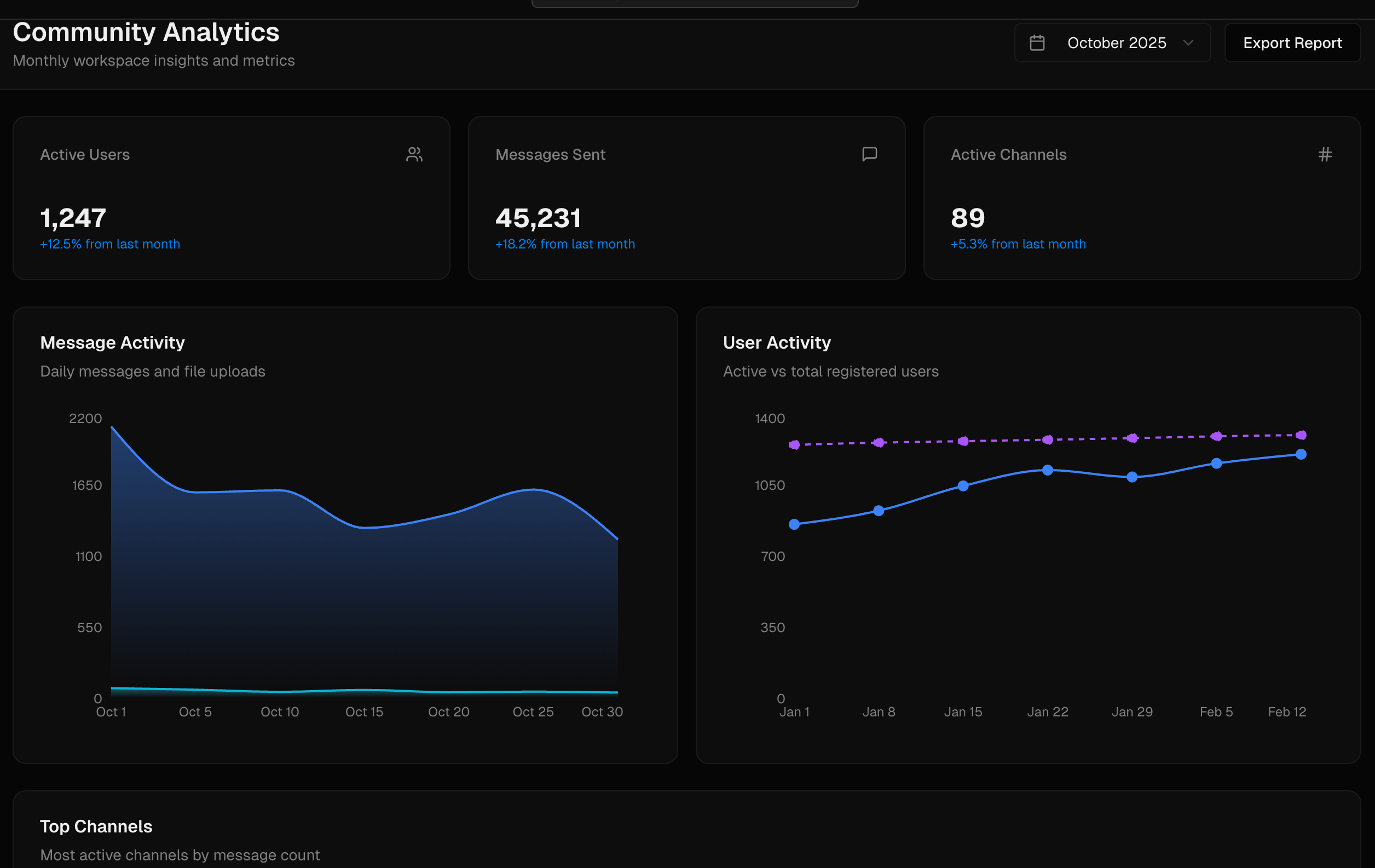Click the Active Users people icon
The image size is (1375, 868).
point(414,154)
